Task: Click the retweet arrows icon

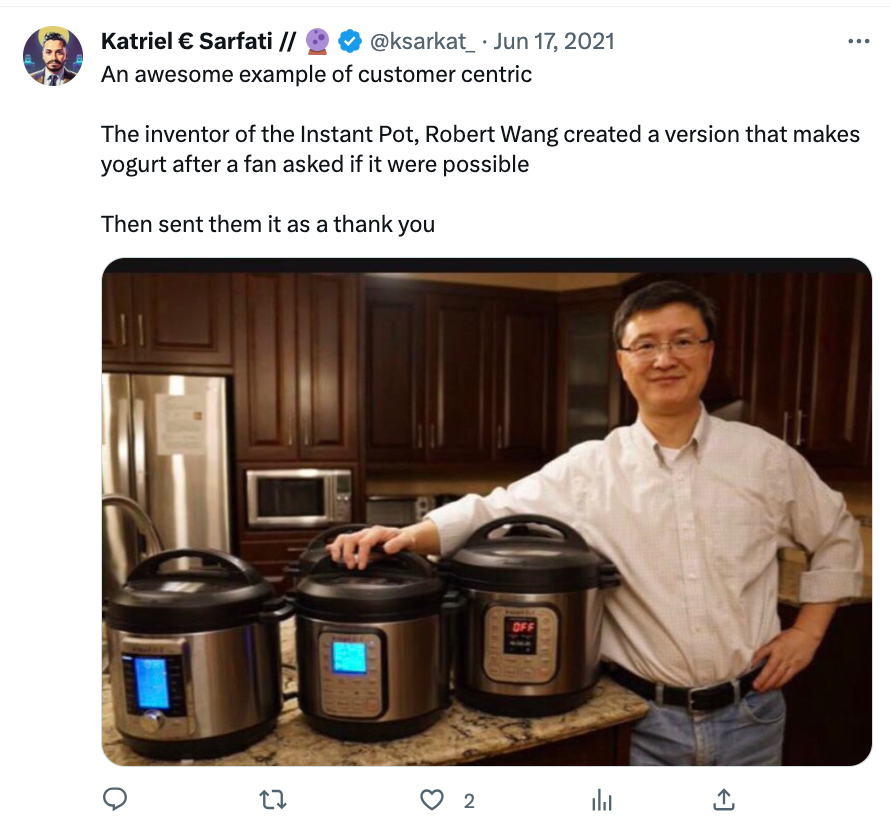Action: pos(273,800)
